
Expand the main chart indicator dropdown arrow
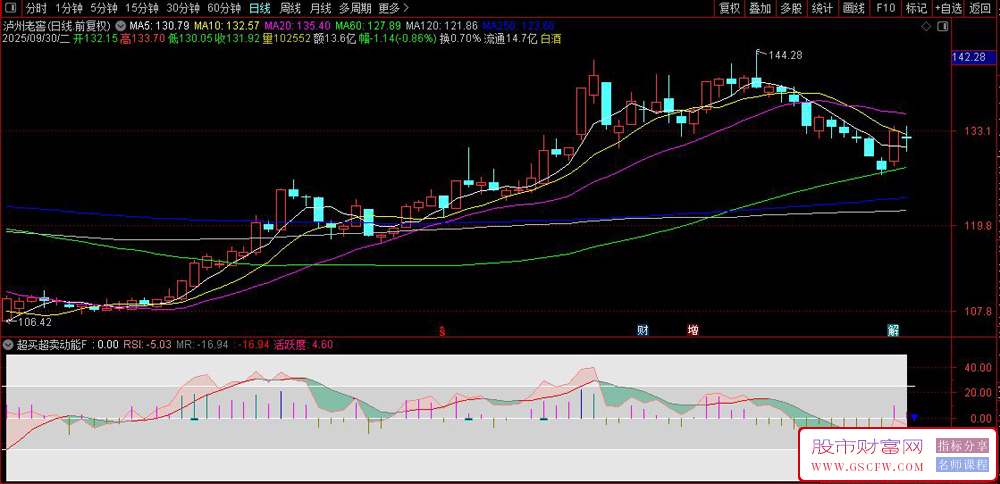[x=121, y=24]
